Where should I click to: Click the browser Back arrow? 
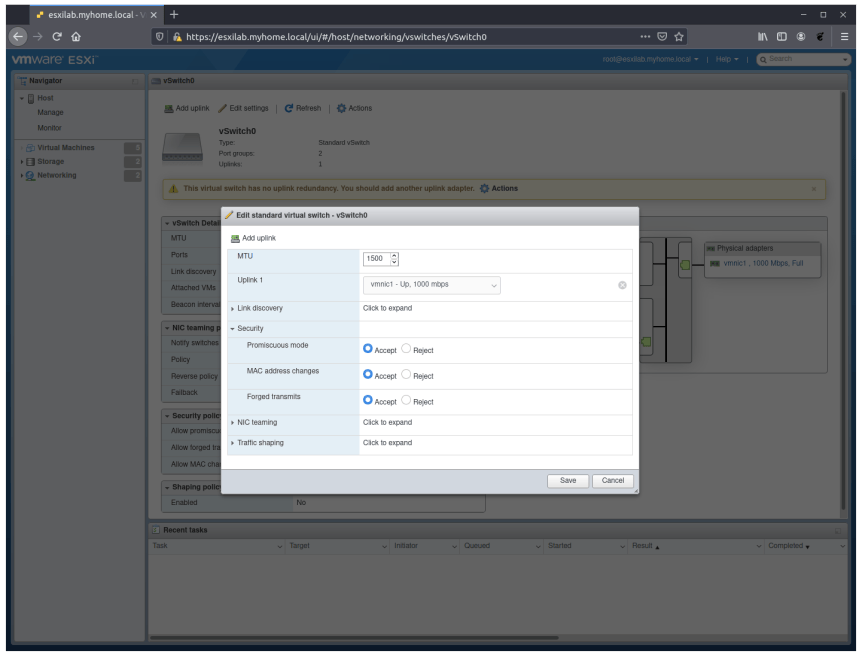pos(18,37)
